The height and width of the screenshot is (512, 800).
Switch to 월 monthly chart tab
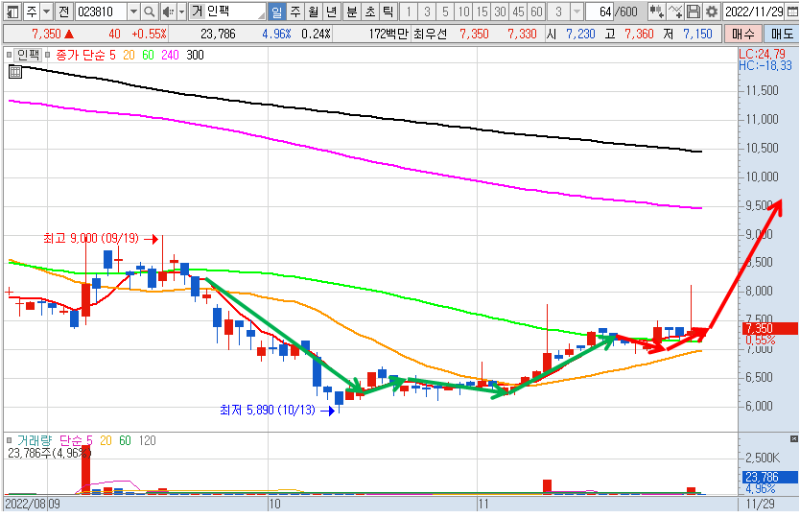[313, 11]
